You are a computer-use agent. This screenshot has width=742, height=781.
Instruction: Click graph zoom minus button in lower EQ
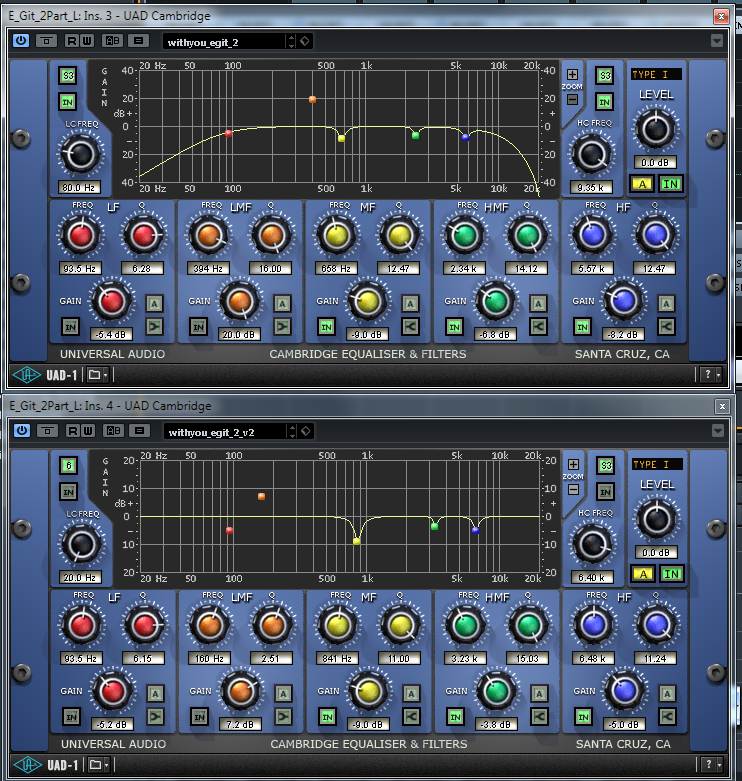(574, 489)
